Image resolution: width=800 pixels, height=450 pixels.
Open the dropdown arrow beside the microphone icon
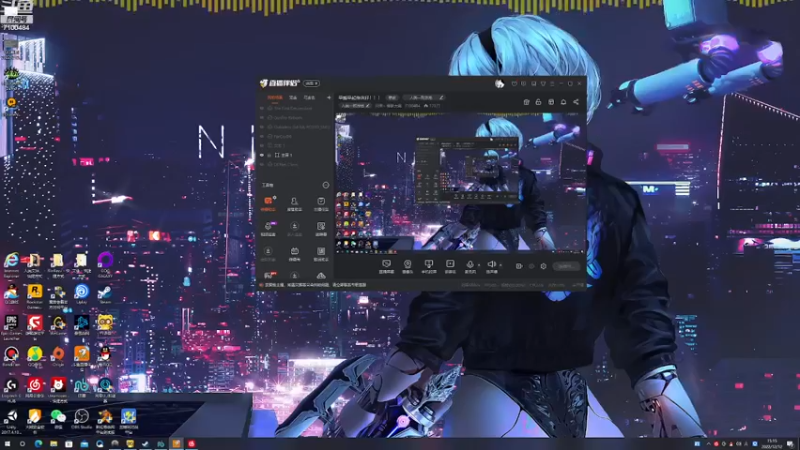coord(479,265)
